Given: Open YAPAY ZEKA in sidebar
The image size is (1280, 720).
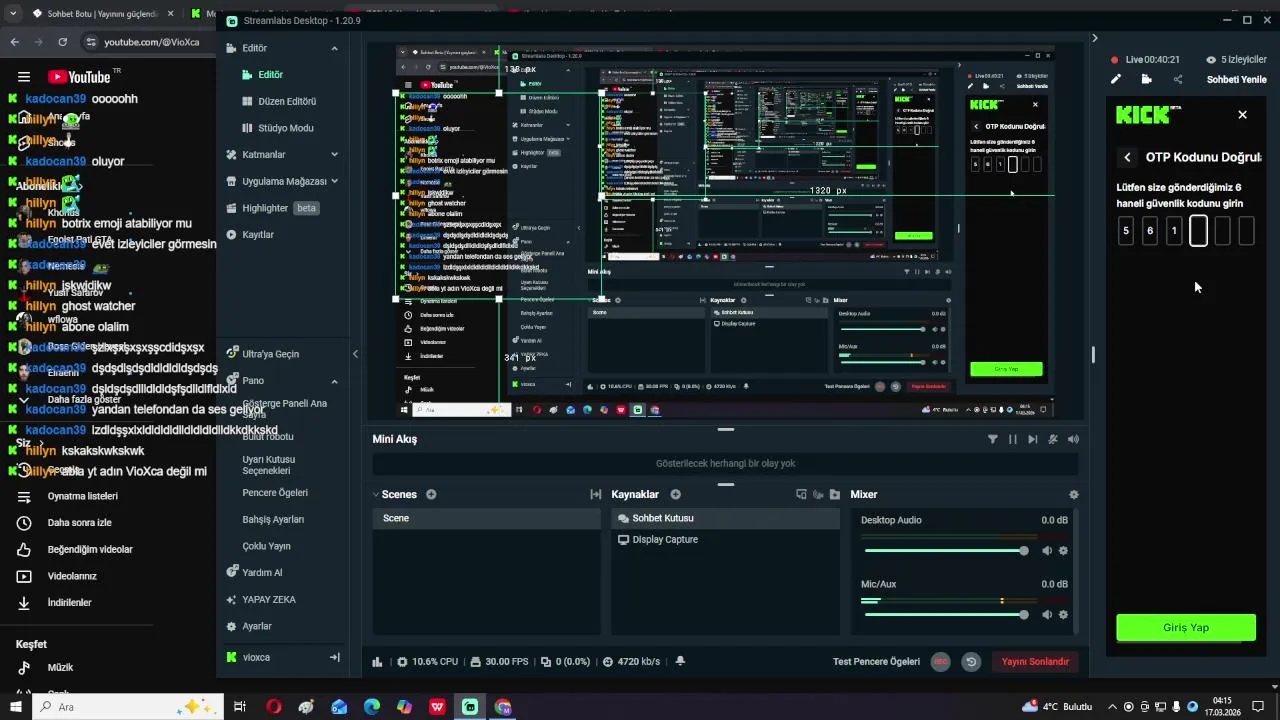Looking at the screenshot, I should [x=260, y=599].
